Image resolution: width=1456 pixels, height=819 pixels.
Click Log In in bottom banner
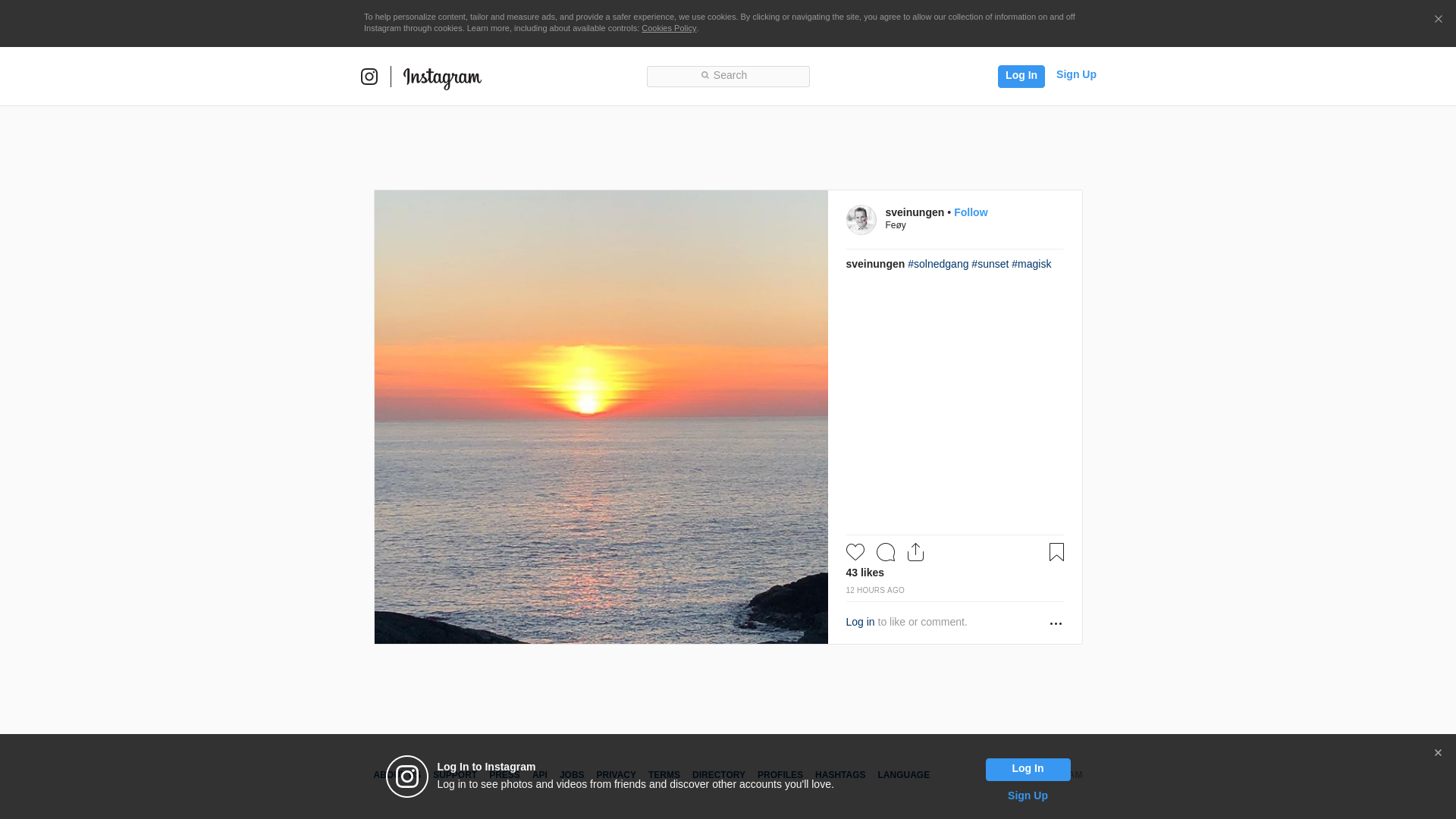pos(1028,769)
